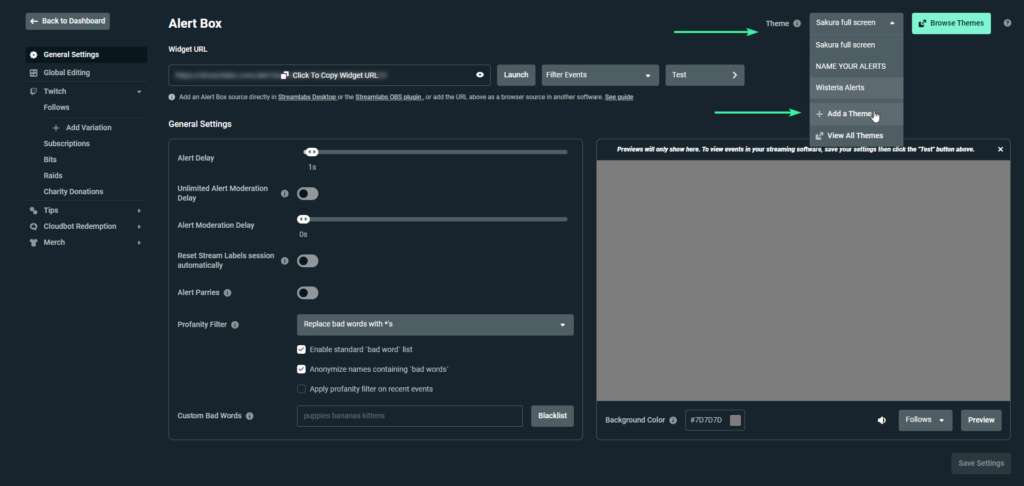Enable the Alert Parries switch
The height and width of the screenshot is (486, 1024).
click(308, 293)
